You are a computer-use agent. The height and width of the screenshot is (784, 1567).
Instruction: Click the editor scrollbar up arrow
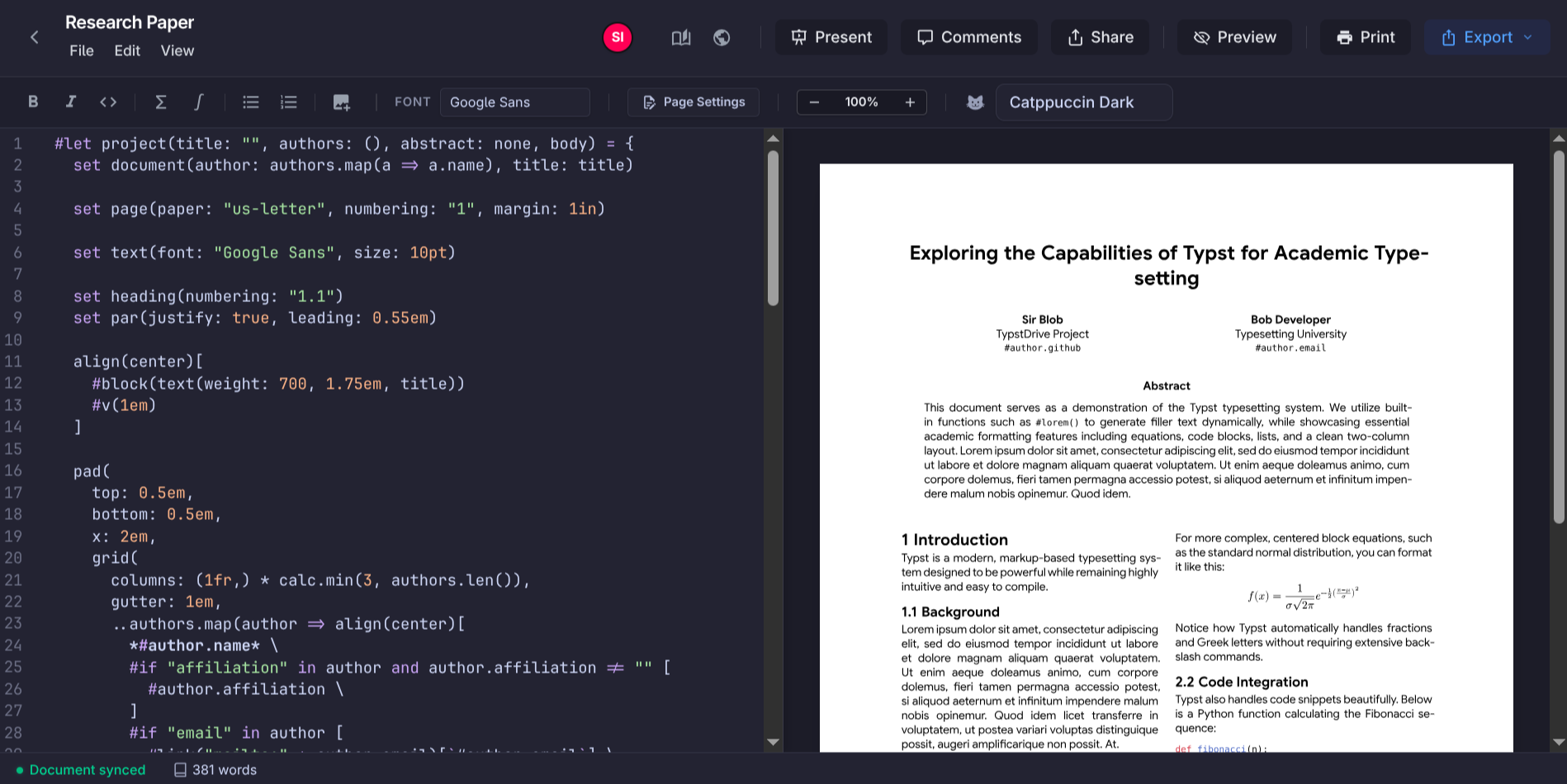tap(773, 138)
